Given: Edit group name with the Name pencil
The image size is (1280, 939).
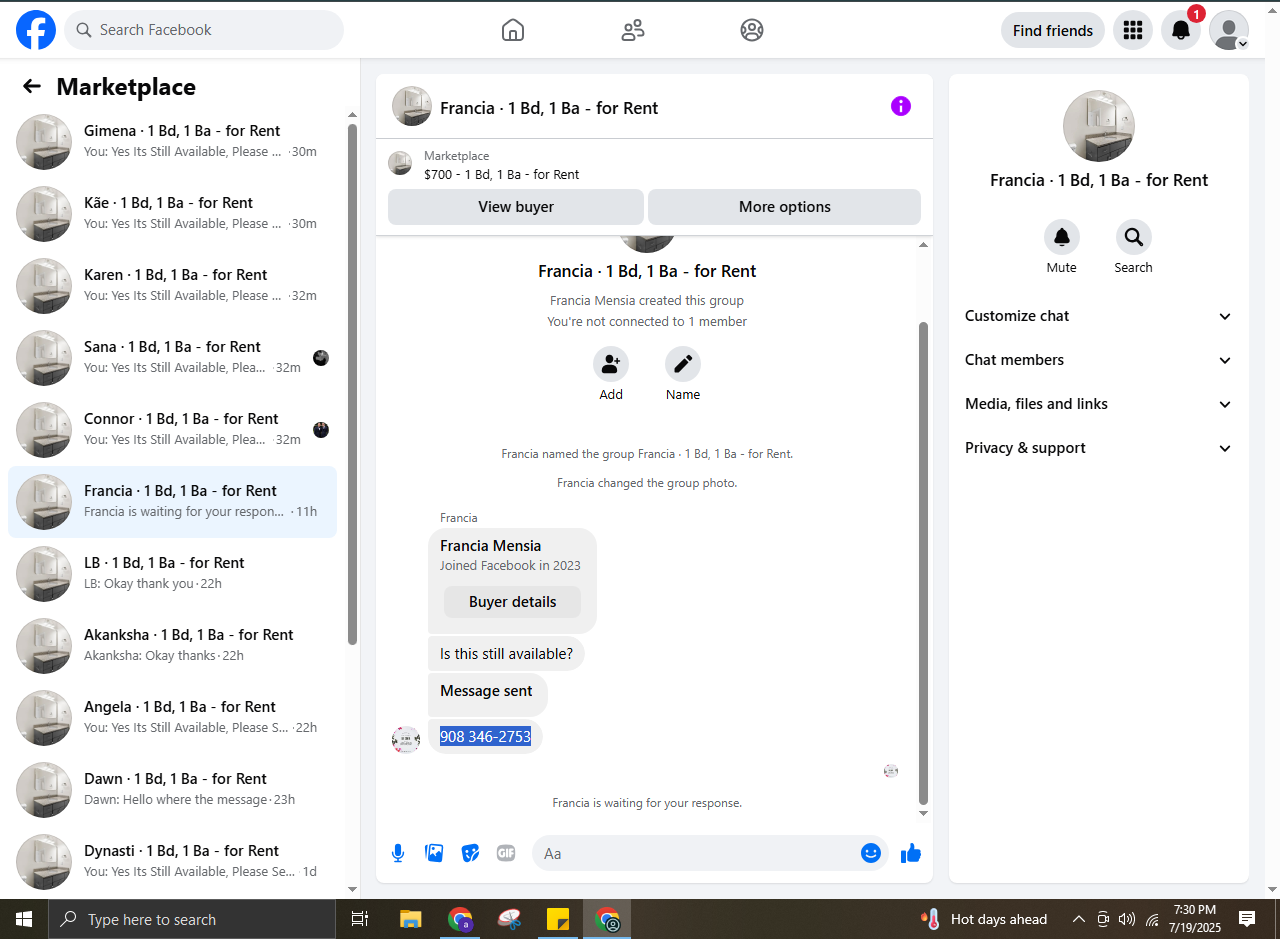Looking at the screenshot, I should tap(683, 364).
